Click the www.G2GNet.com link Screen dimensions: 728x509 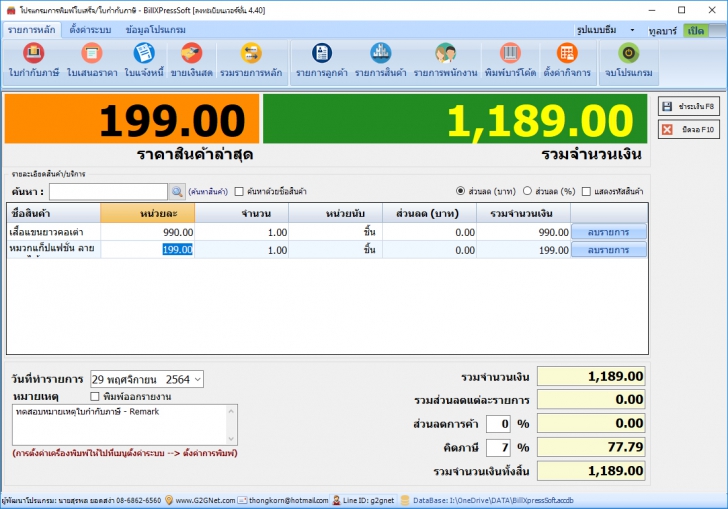pos(205,500)
